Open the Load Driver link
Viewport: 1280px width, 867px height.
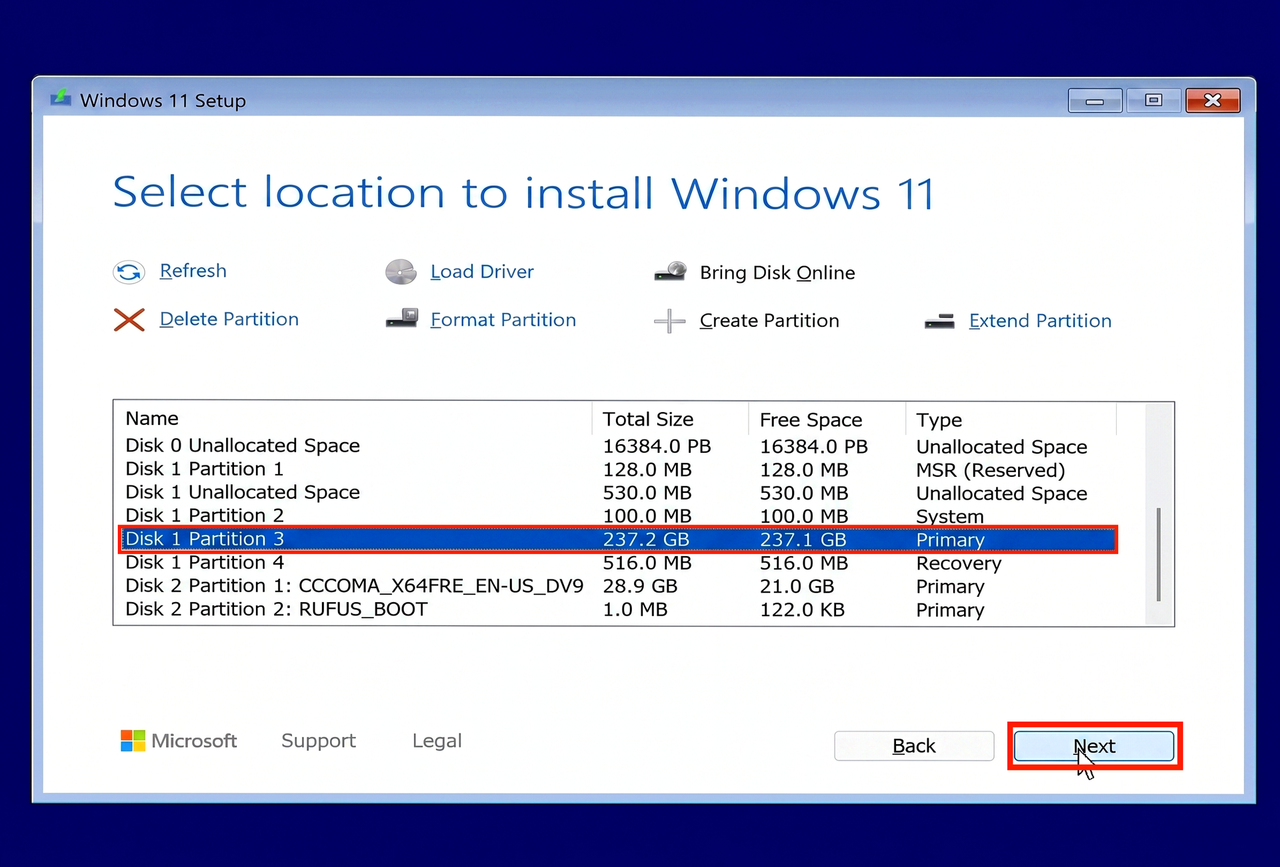tap(482, 272)
